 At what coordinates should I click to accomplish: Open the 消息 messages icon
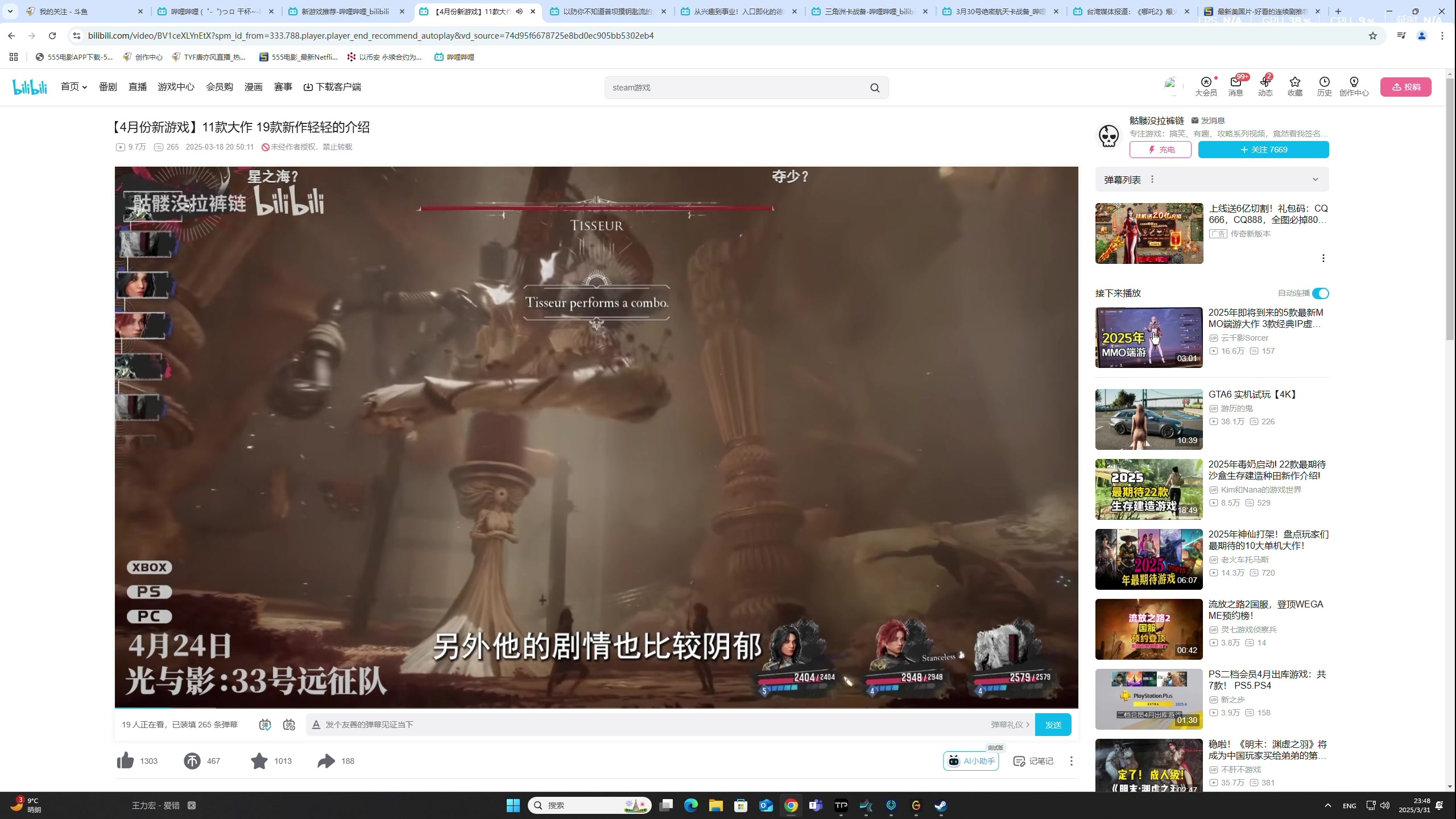pos(1235,86)
